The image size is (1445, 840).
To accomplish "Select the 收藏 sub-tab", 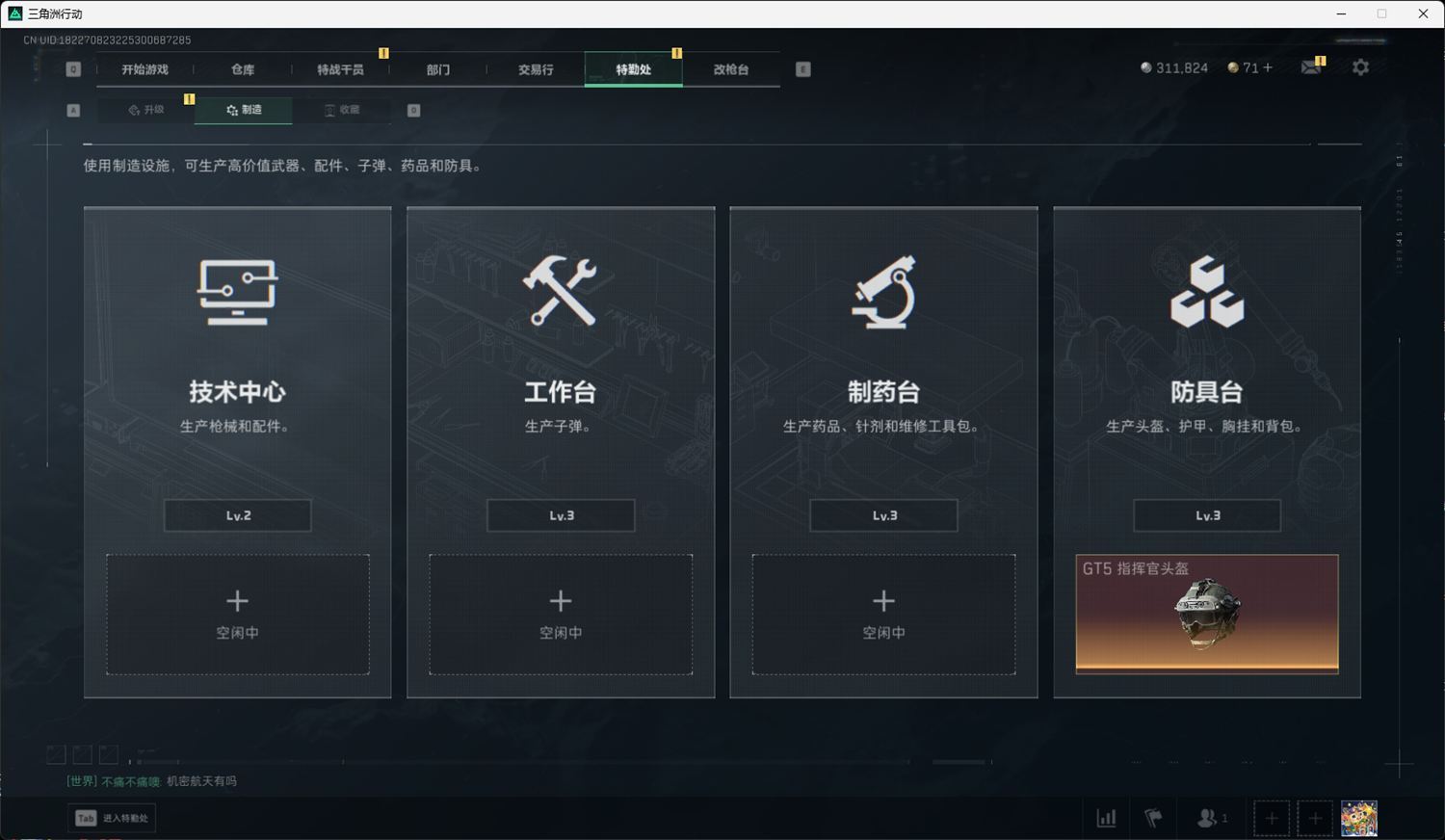I will [342, 110].
